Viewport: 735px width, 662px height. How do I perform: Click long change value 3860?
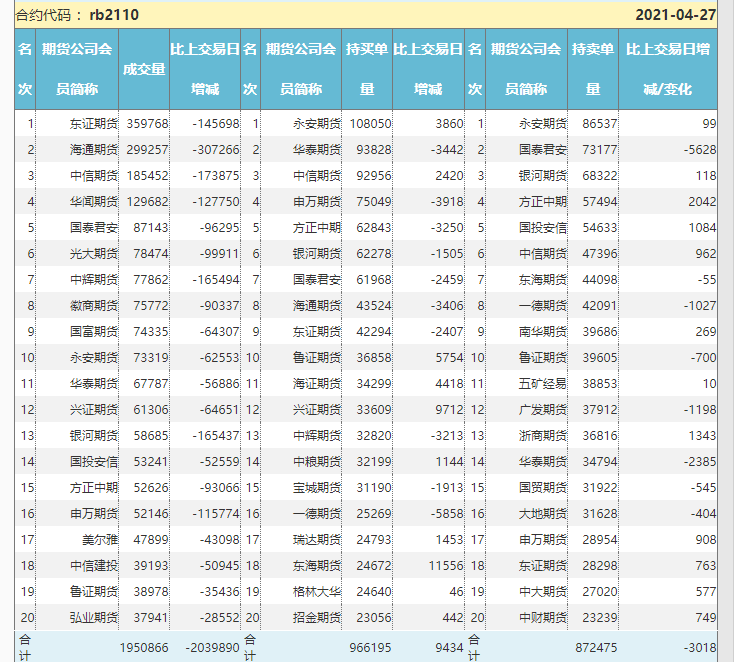449,124
